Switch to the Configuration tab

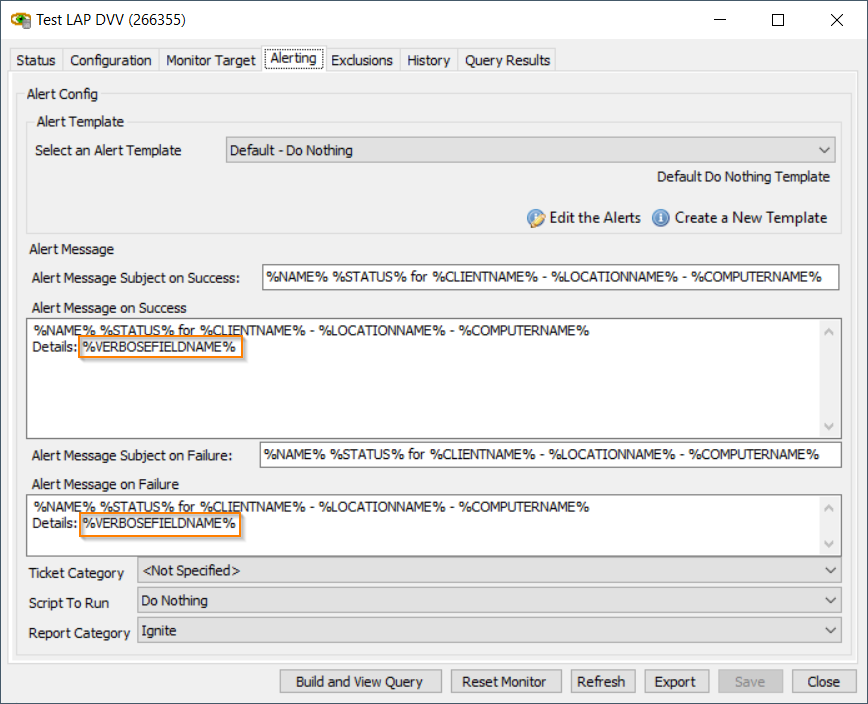111,60
